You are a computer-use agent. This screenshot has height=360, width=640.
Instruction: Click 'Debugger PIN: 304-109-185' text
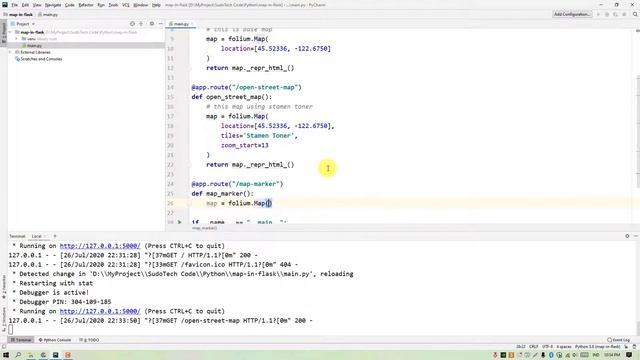tap(65, 302)
